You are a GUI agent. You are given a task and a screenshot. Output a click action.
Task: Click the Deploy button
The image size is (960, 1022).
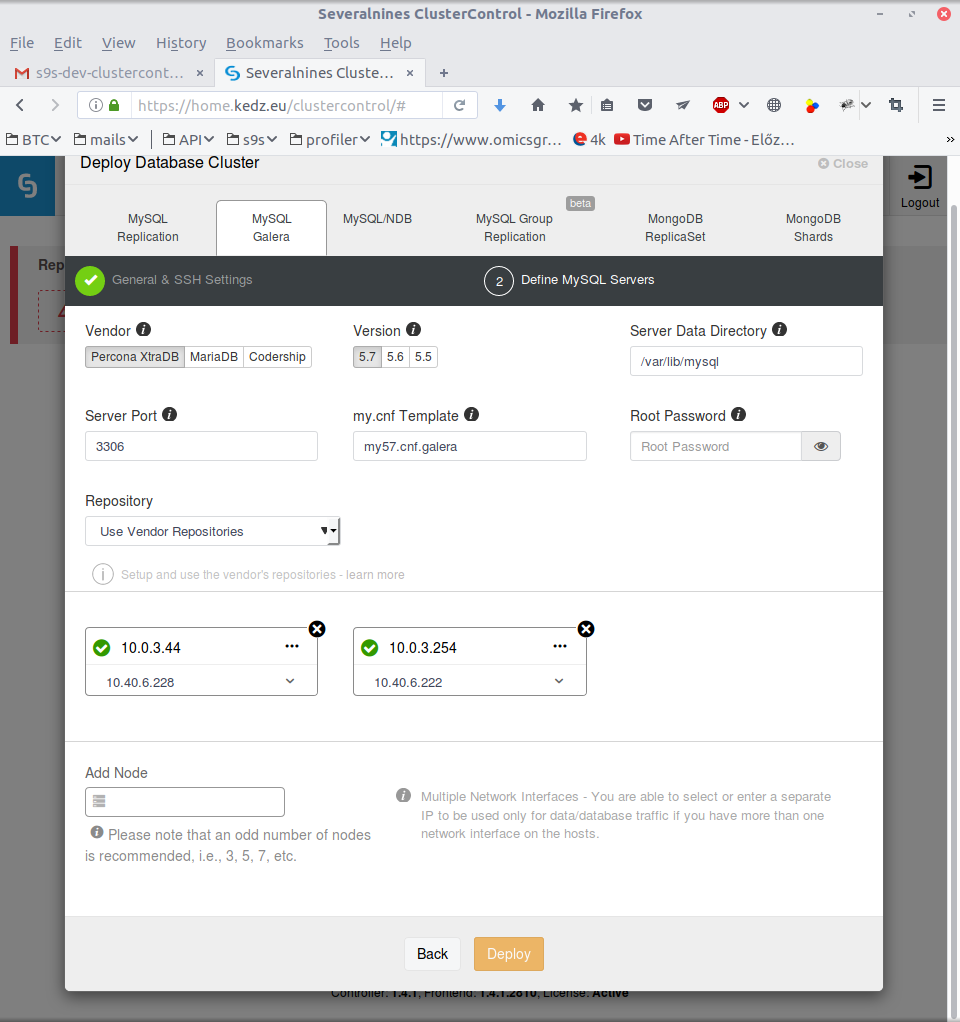(508, 954)
